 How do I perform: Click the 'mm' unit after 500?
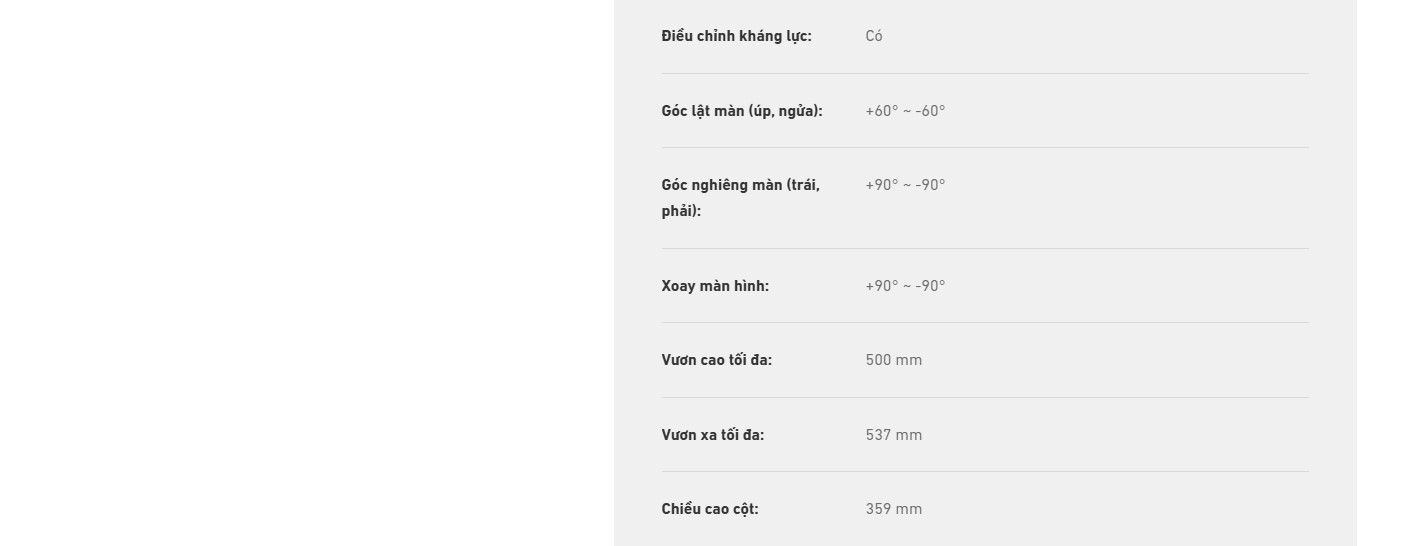coord(909,360)
